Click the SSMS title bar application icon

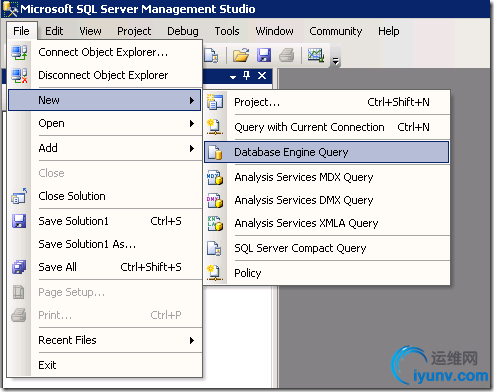10,9
